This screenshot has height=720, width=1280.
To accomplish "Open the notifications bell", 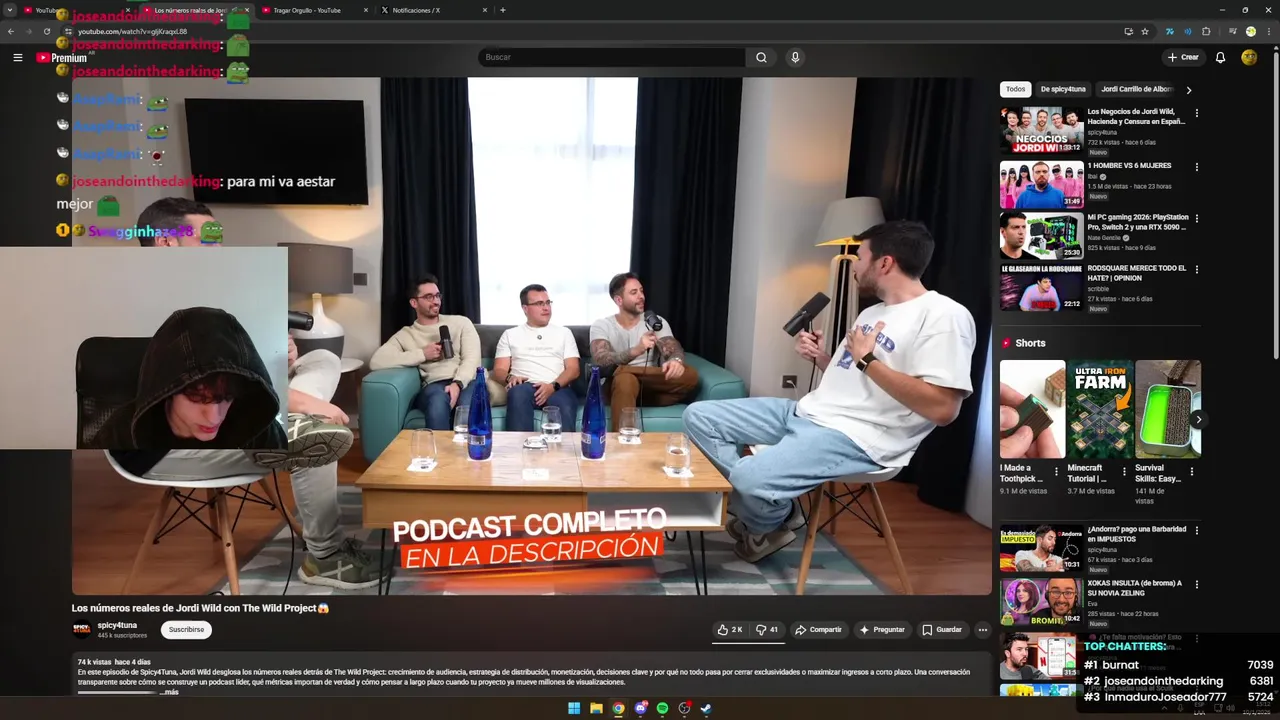I will click(1220, 57).
